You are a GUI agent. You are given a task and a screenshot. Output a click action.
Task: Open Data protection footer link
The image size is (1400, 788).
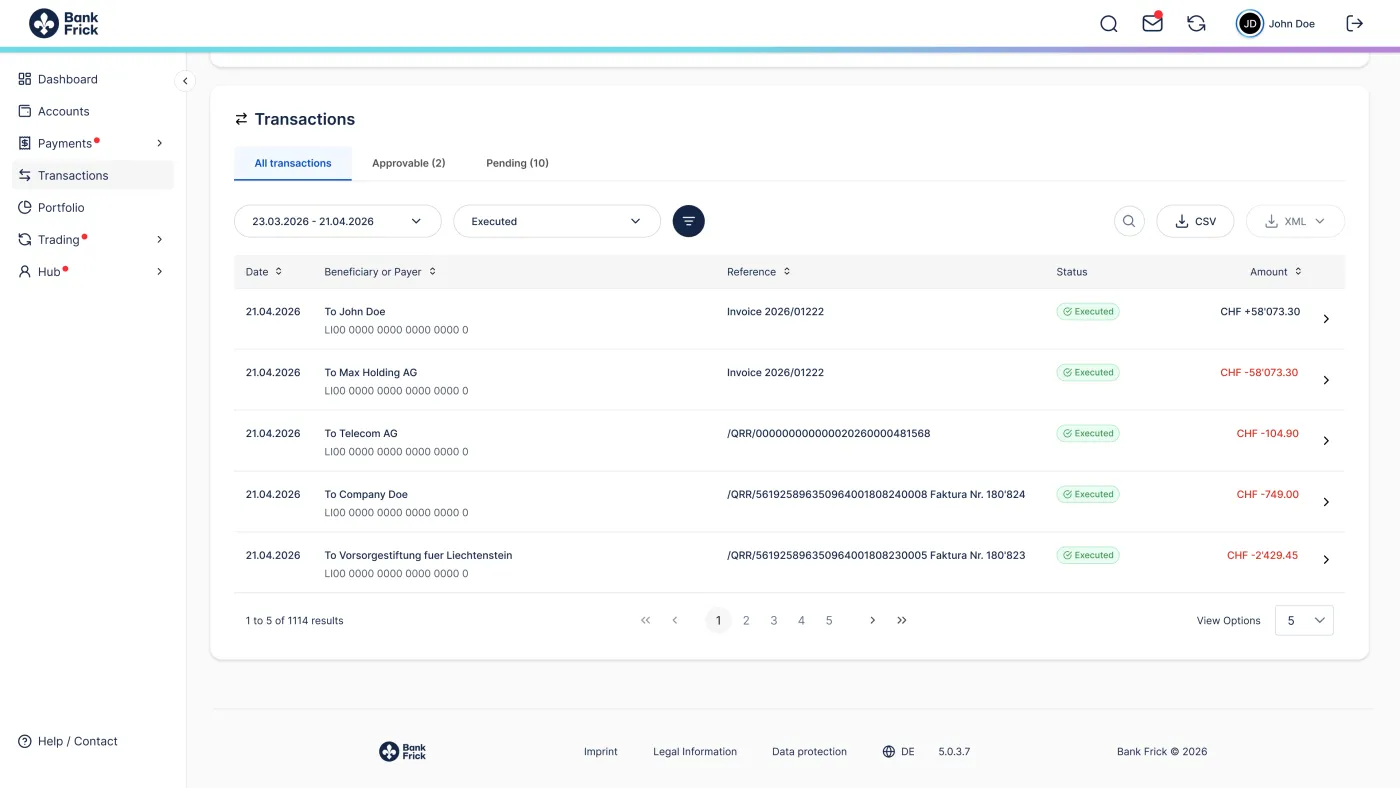coord(809,751)
